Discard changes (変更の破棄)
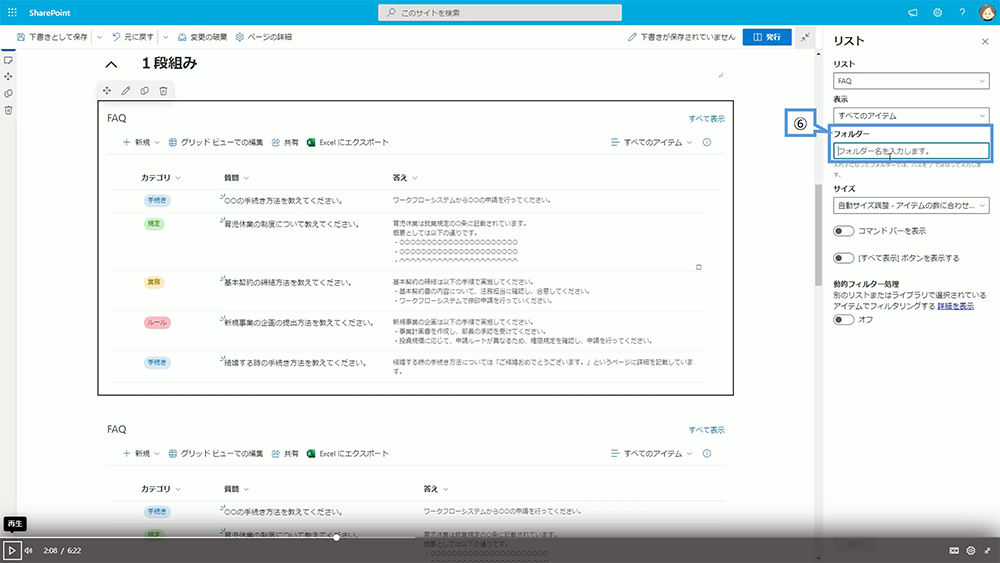 (x=202, y=37)
